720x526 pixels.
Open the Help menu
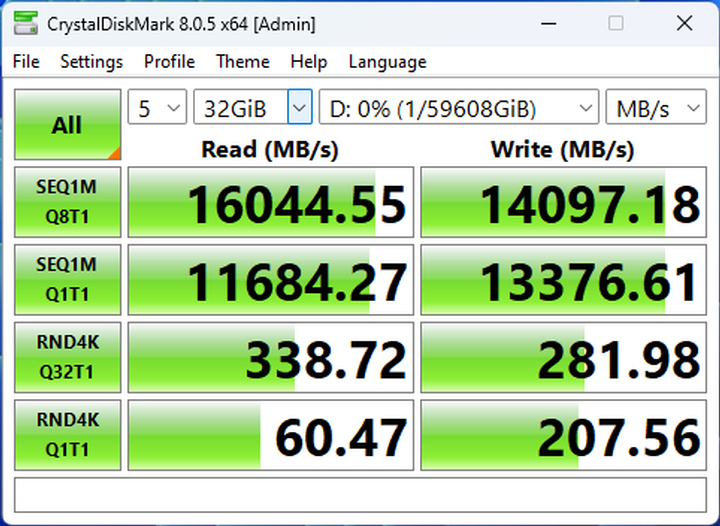[x=309, y=62]
